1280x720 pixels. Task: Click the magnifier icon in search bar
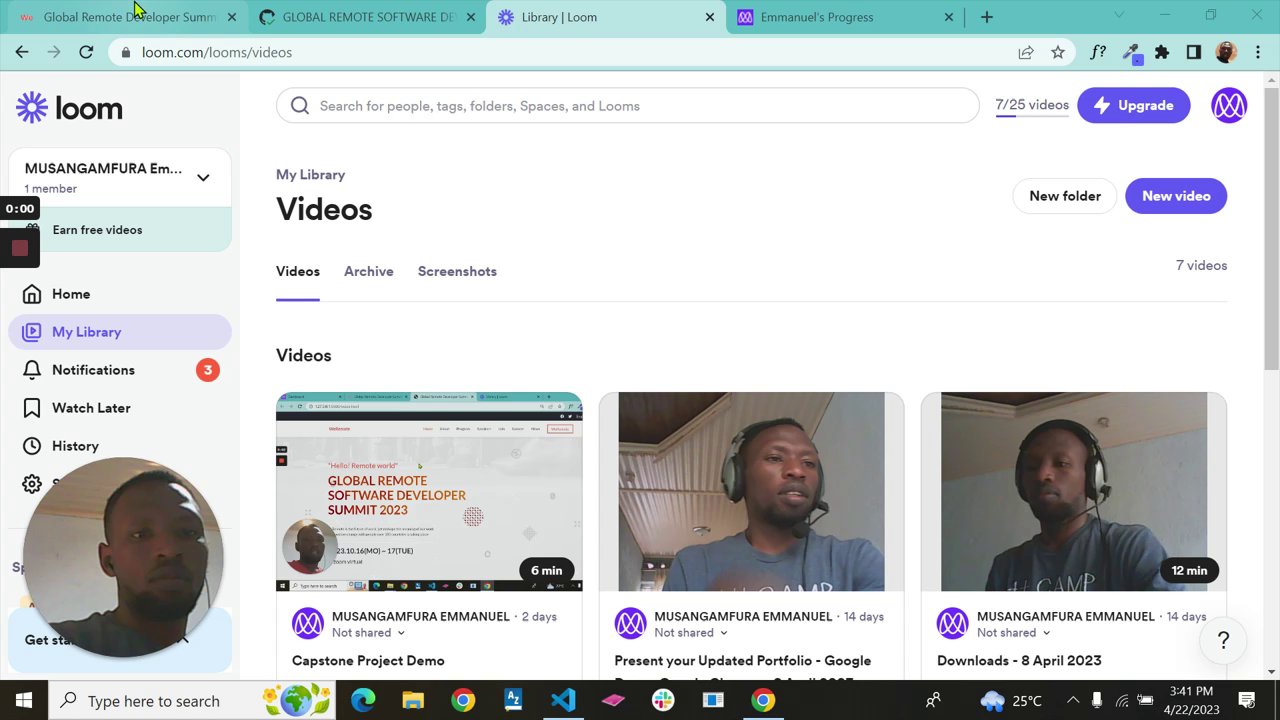tap(300, 106)
